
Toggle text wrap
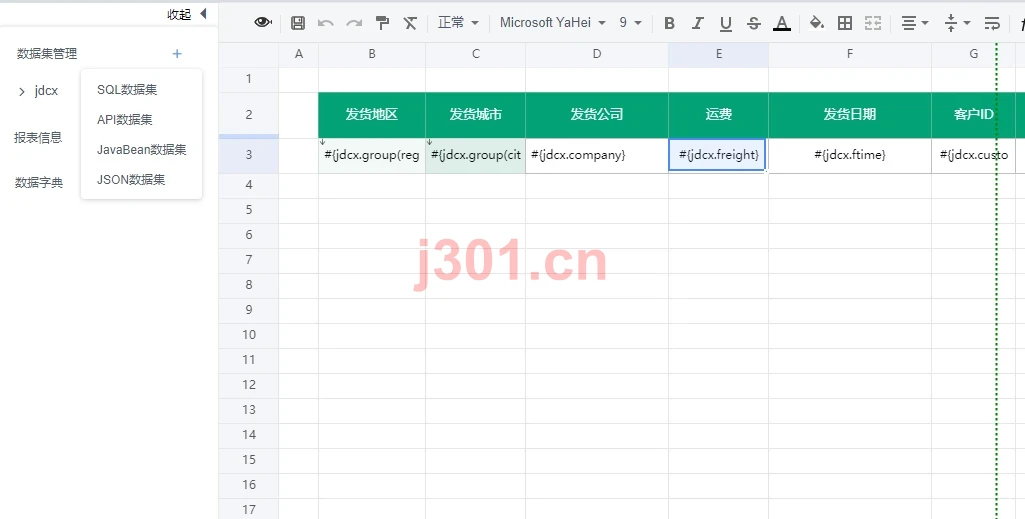[992, 23]
